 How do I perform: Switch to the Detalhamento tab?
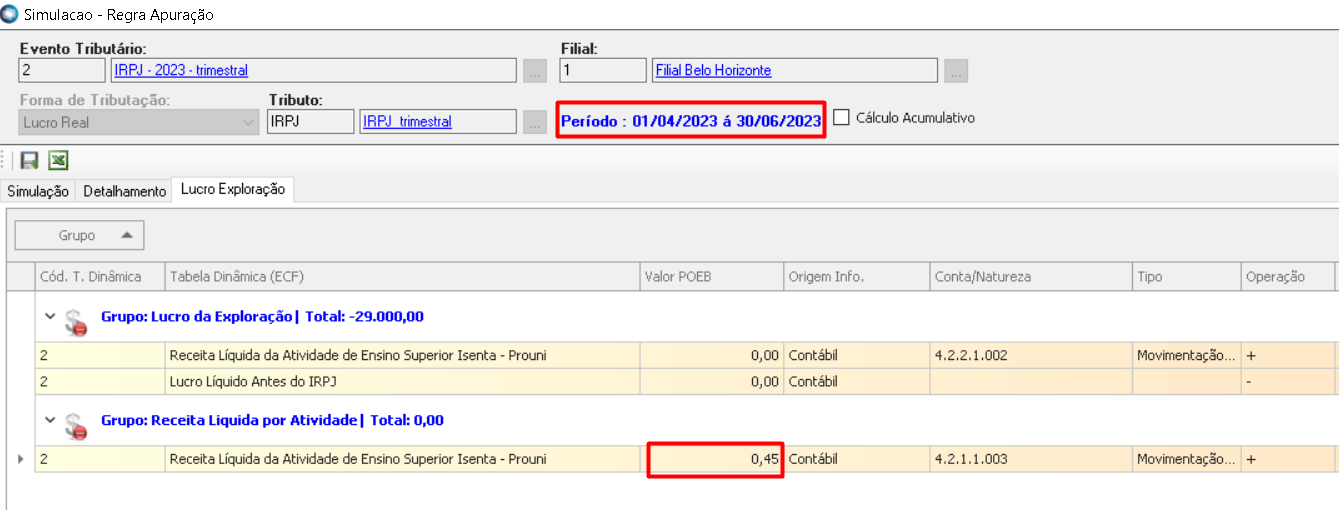pyautogui.click(x=124, y=191)
